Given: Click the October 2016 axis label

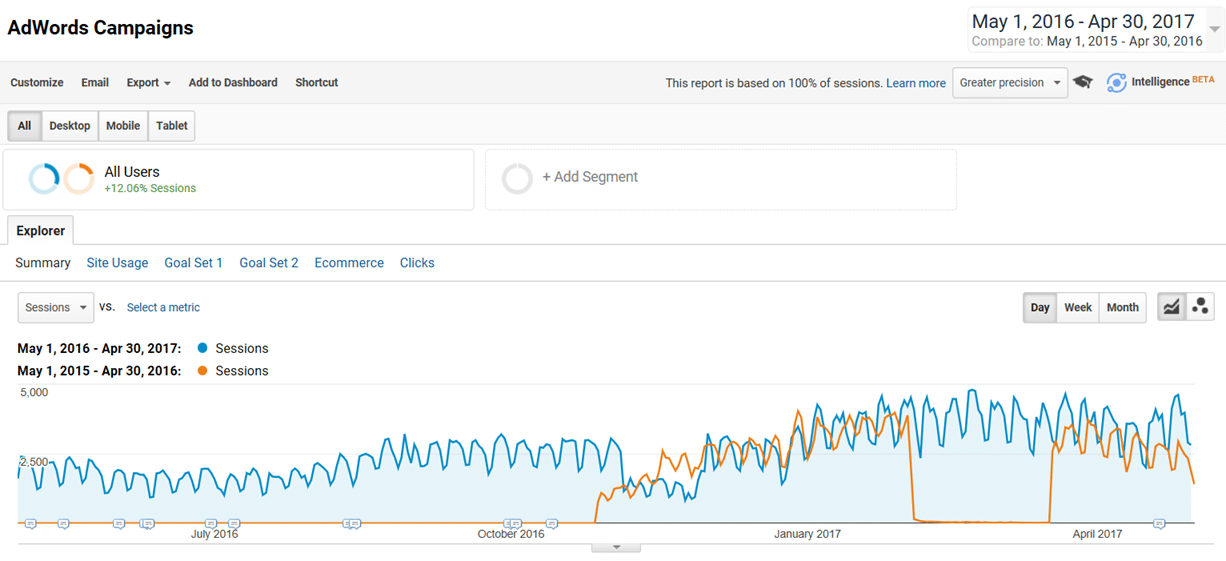Looking at the screenshot, I should 511,534.
